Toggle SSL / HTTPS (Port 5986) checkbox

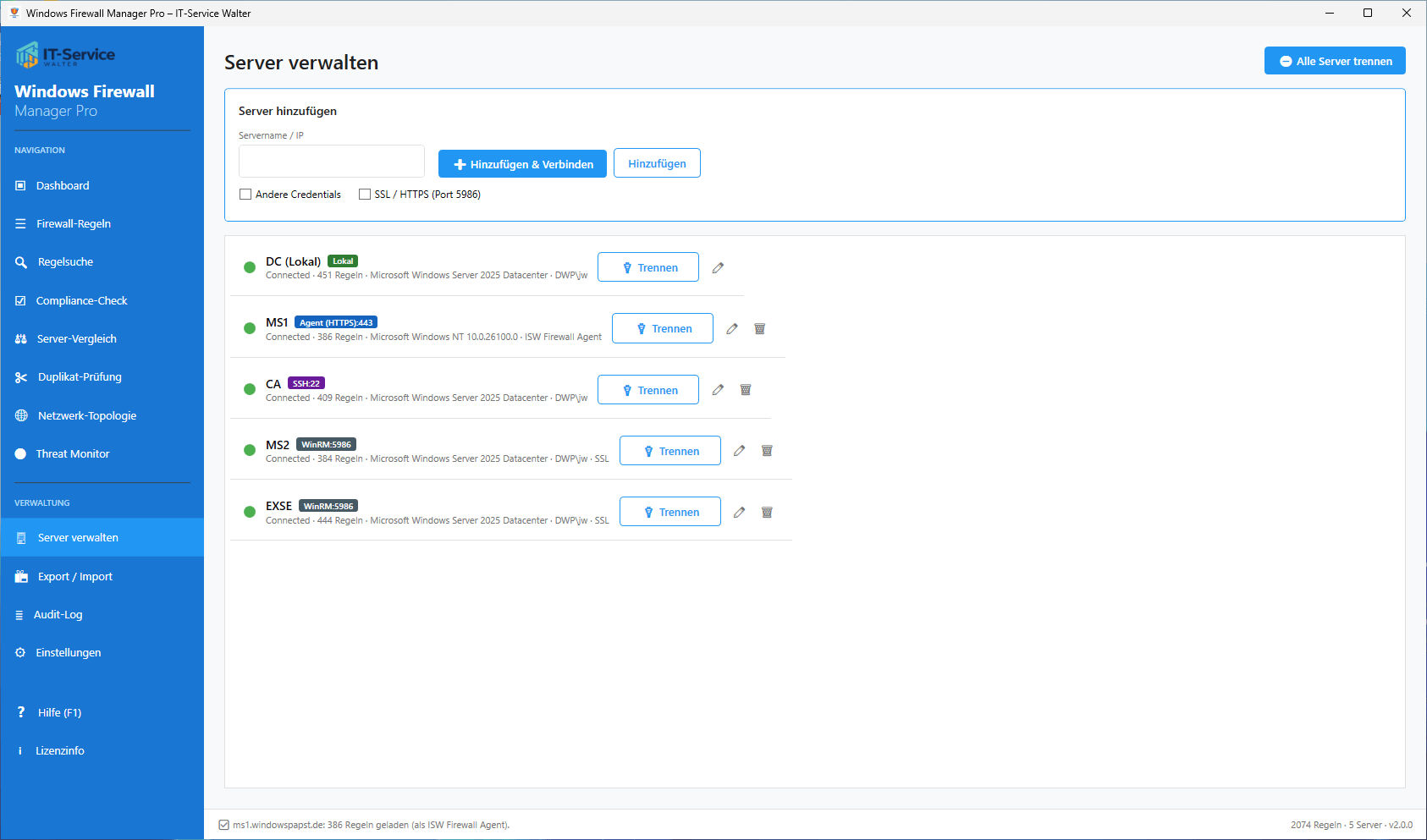(x=365, y=194)
